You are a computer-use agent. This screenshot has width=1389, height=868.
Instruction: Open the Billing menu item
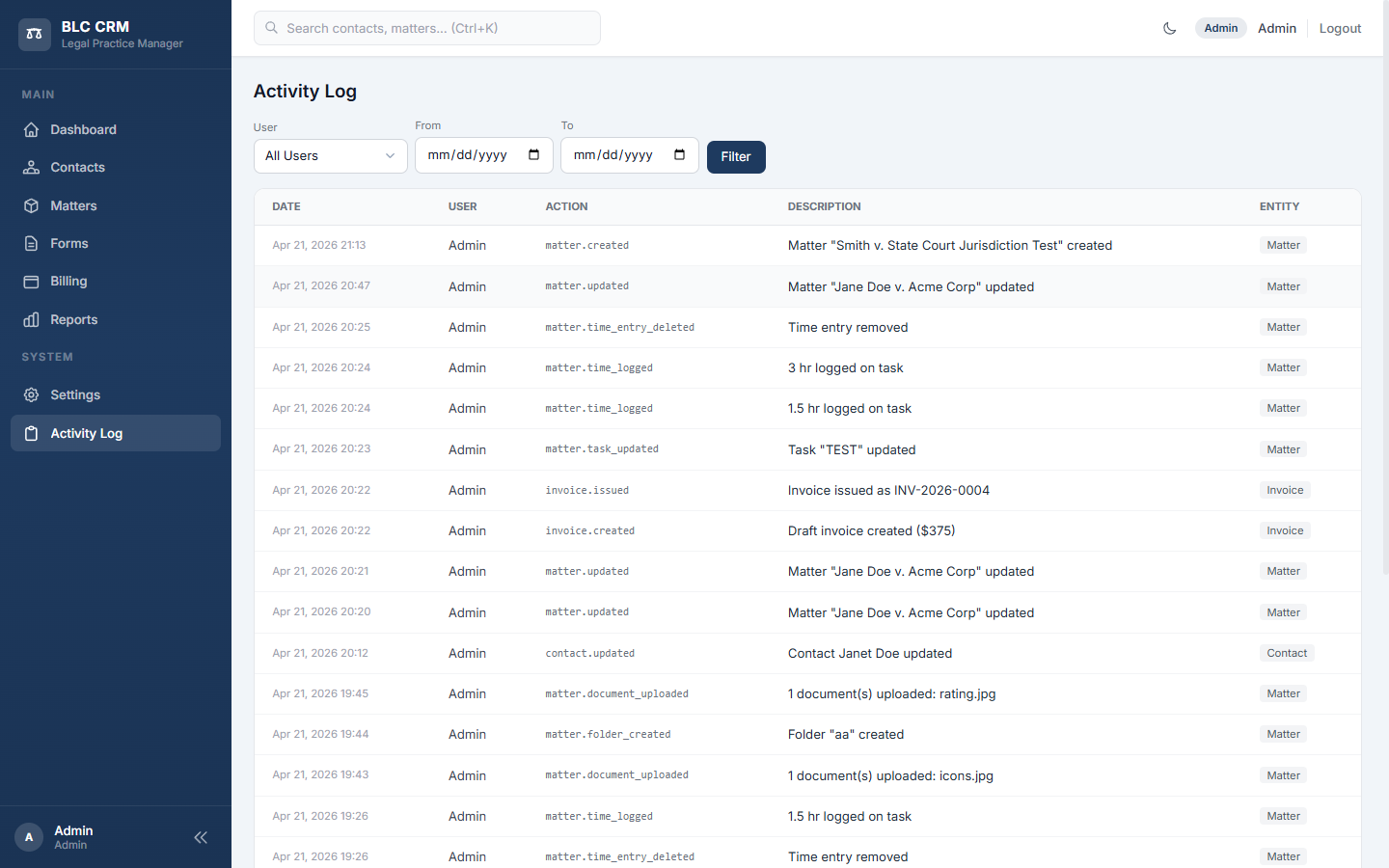click(x=116, y=281)
